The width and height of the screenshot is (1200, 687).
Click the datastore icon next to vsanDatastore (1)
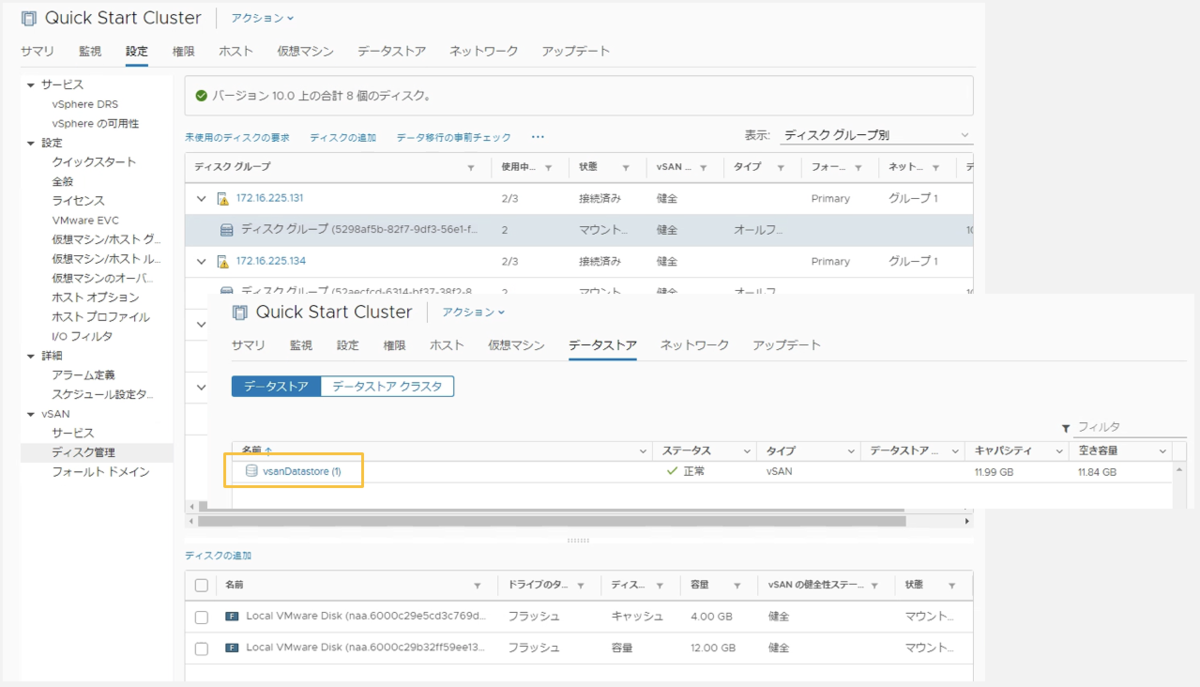(252, 471)
